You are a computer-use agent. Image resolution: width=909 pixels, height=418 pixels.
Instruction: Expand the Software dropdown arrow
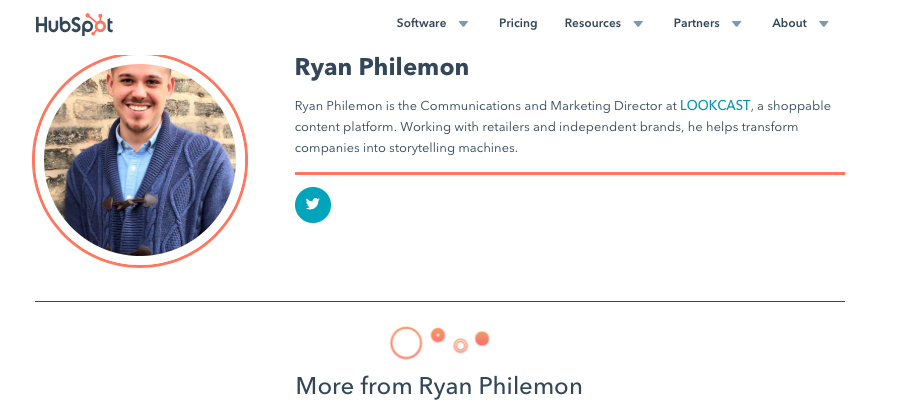(x=463, y=24)
